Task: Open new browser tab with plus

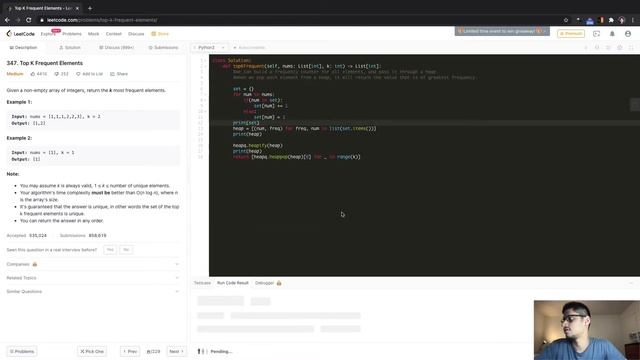Action: [x=90, y=8]
